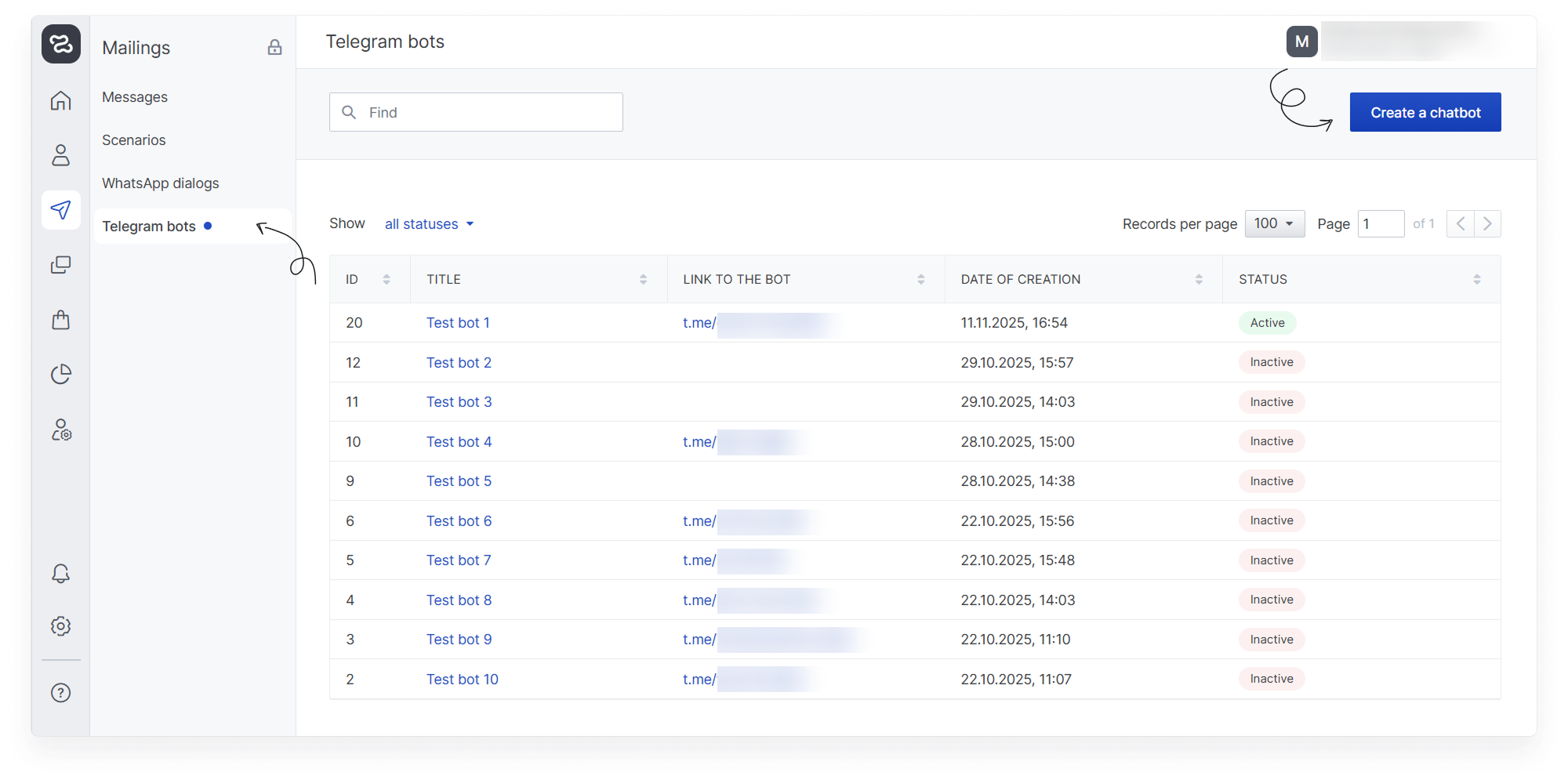Viewport: 1568px width, 783px height.
Task: Select the mailings paper plane icon
Action: tap(60, 210)
